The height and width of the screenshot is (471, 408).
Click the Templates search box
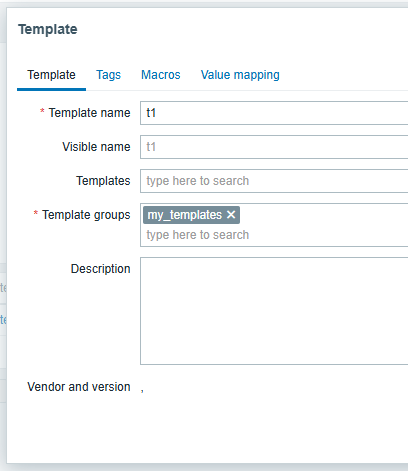(x=274, y=181)
